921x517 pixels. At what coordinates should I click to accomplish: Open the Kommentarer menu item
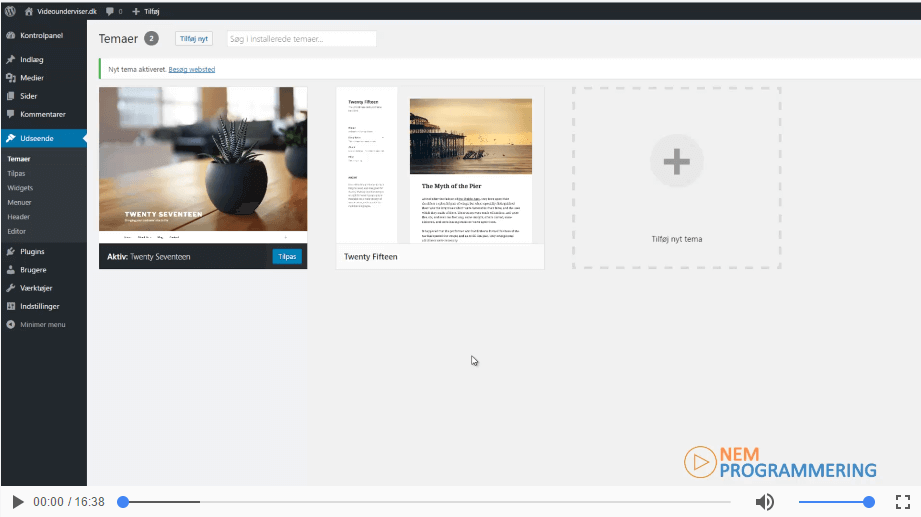pos(43,114)
